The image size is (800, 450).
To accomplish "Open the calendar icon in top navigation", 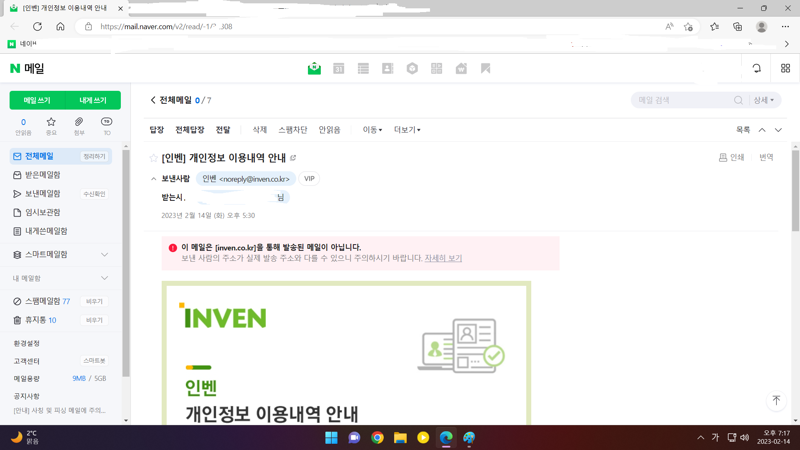I will coord(338,68).
